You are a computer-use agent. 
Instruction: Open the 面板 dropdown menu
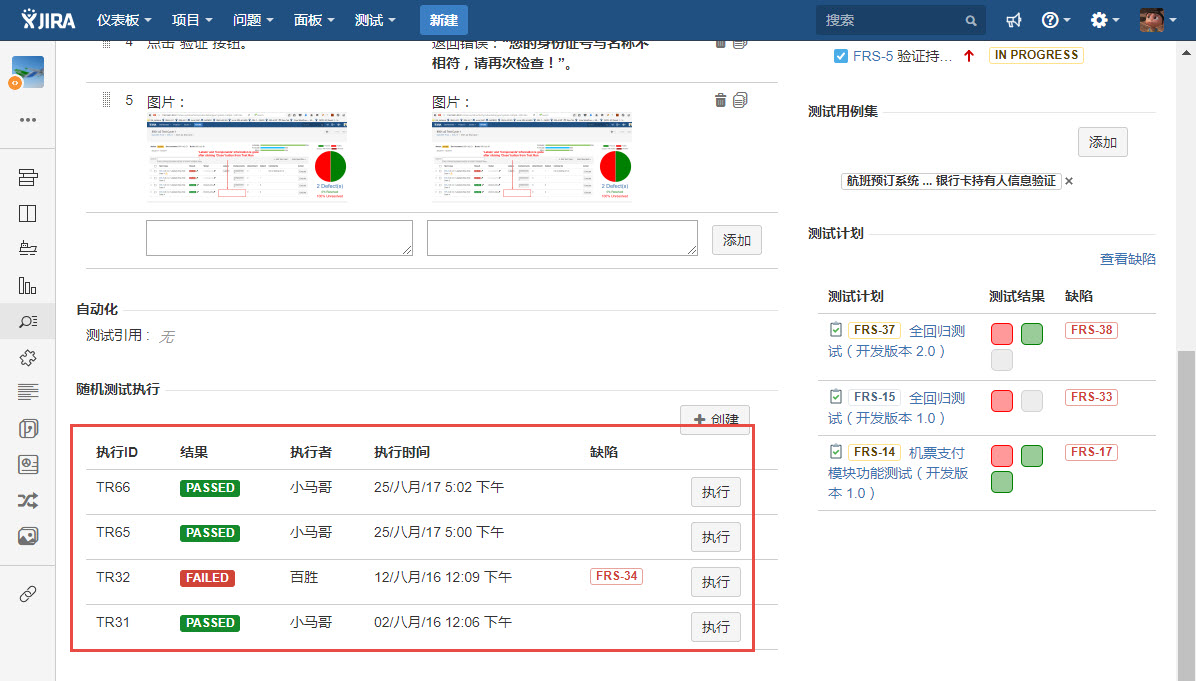click(313, 21)
